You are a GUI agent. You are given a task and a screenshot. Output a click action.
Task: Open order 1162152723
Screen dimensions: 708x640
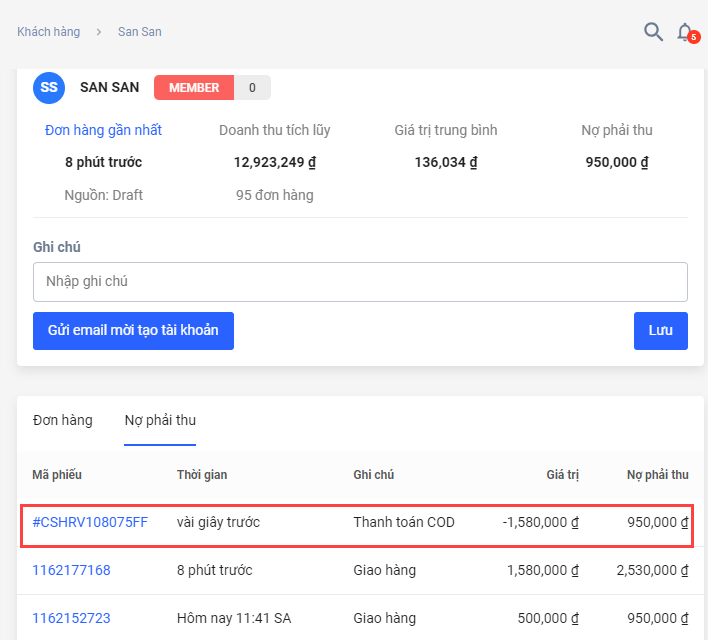click(71, 618)
